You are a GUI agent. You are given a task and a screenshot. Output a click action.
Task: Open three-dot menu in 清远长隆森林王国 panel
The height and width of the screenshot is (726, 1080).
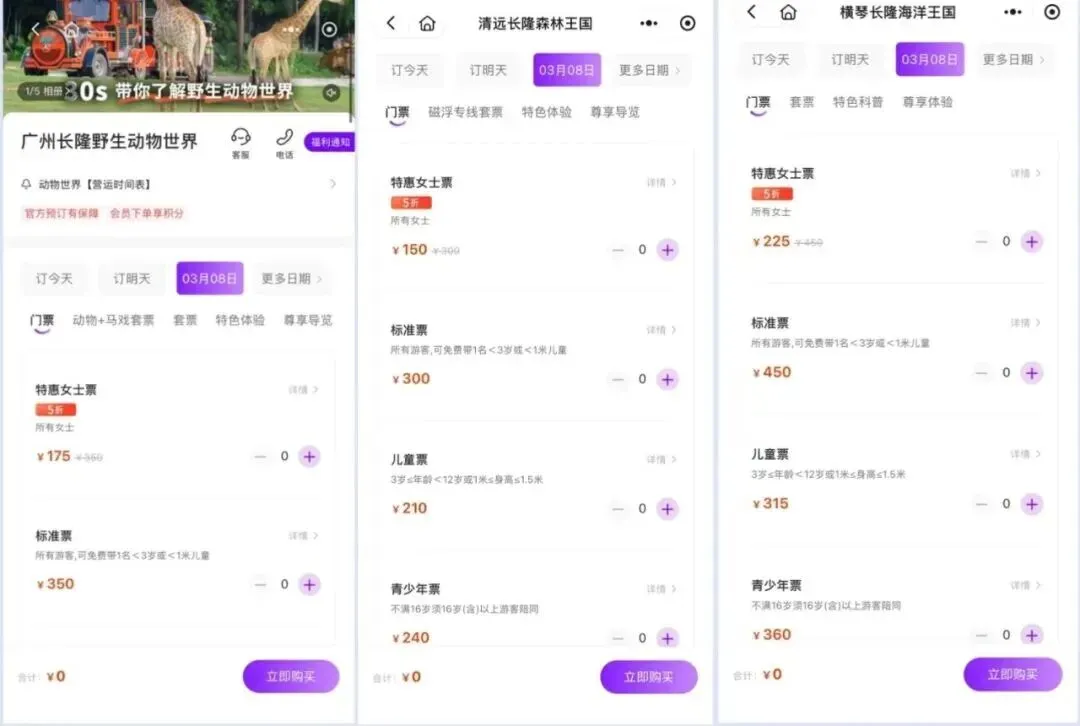649,23
